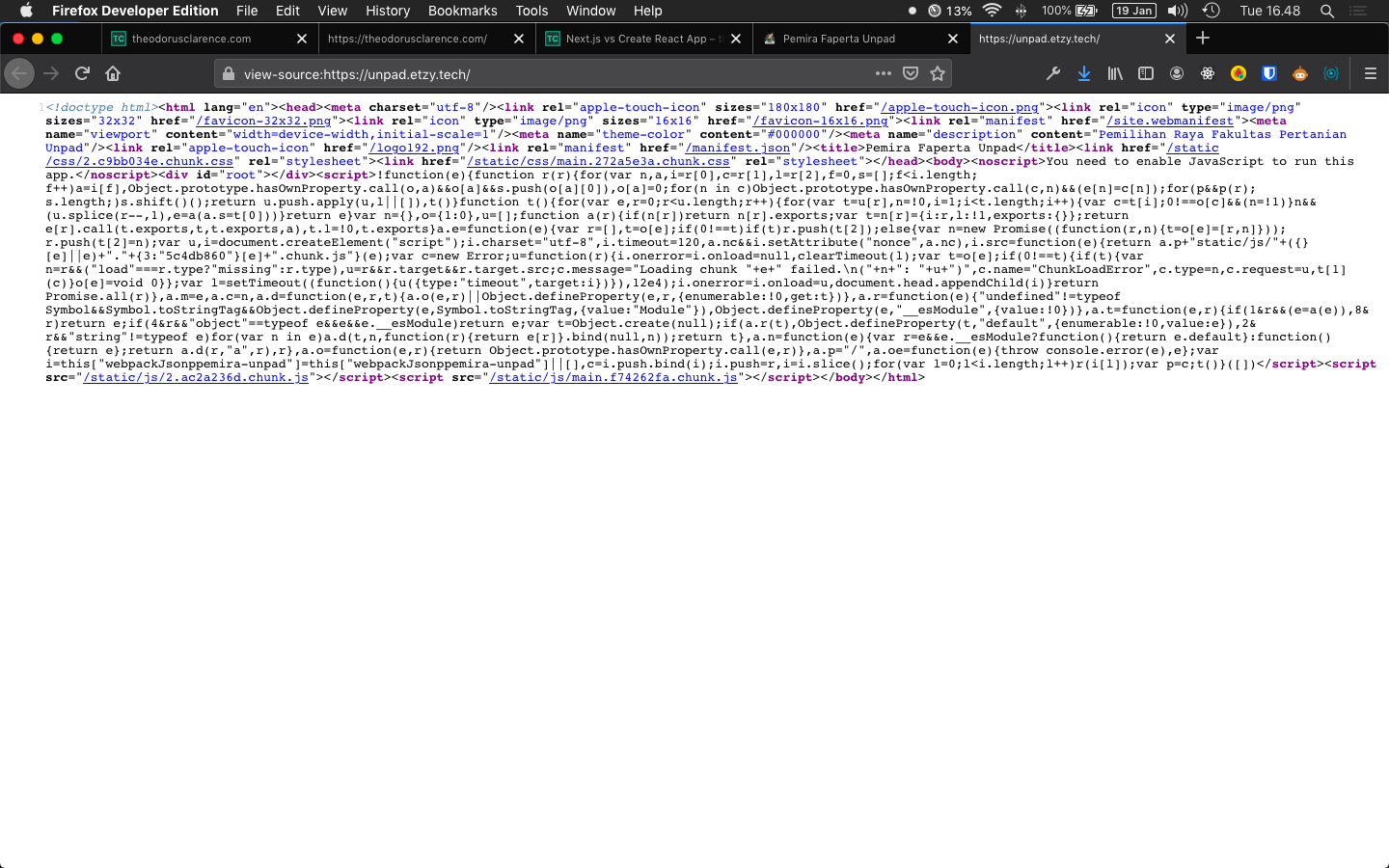1389x868 pixels.
Task: Open the 2.c9bb034e.chunk.css link
Action: (x=139, y=161)
